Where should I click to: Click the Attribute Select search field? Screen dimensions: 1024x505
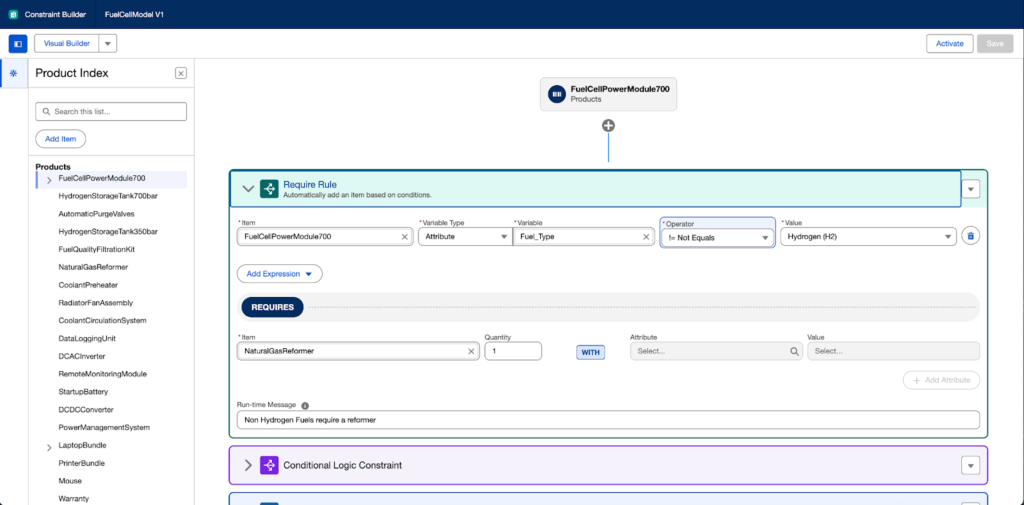click(716, 351)
